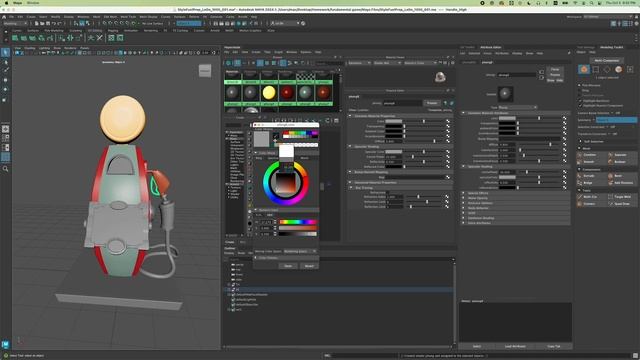Open the Graph menu in Hypershade
The height and width of the screenshot is (360, 640).
point(278,52)
